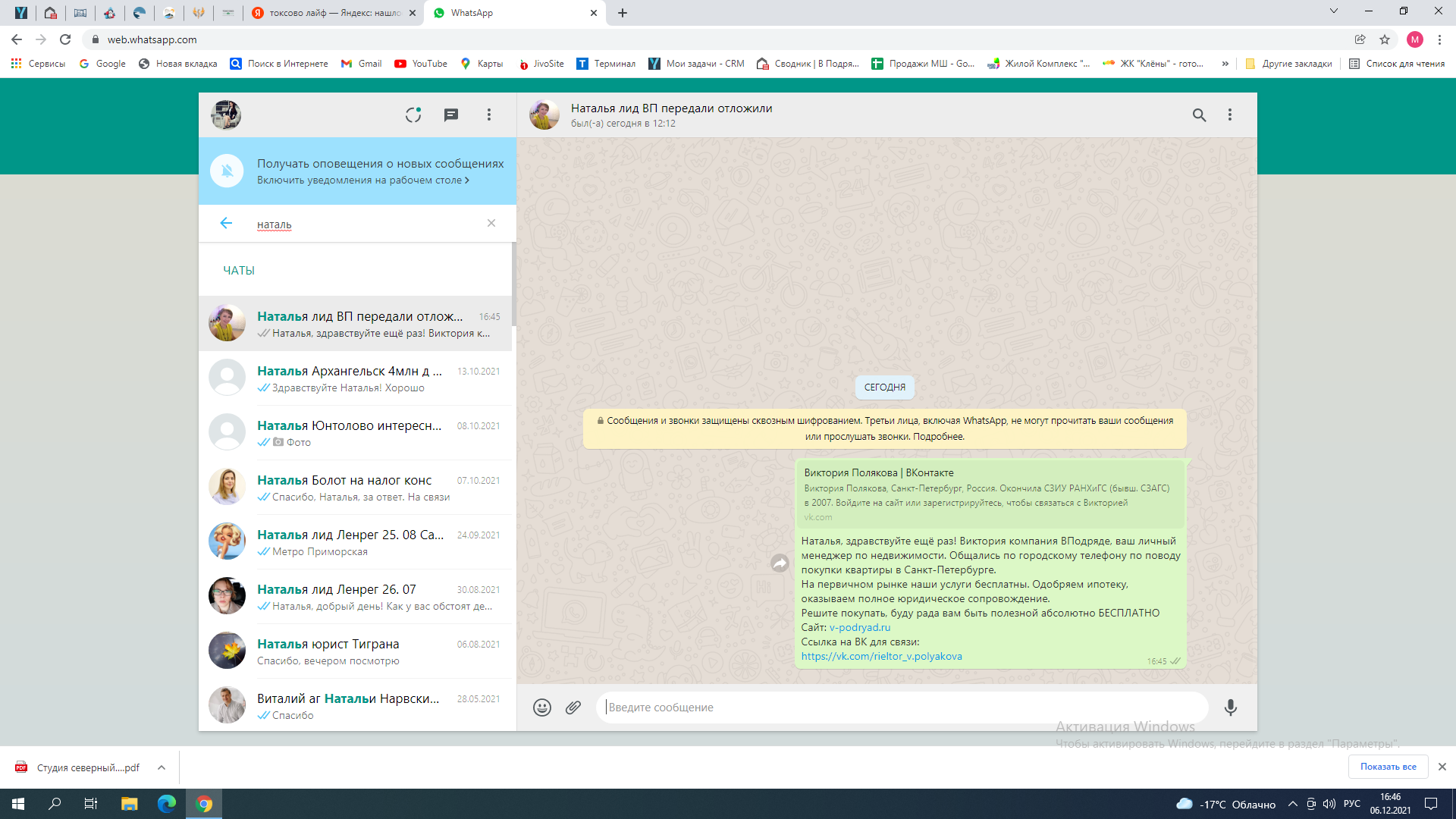Screen dimensions: 1456x819
Task: Bookmark this page with star icon
Action: pyautogui.click(x=1385, y=39)
